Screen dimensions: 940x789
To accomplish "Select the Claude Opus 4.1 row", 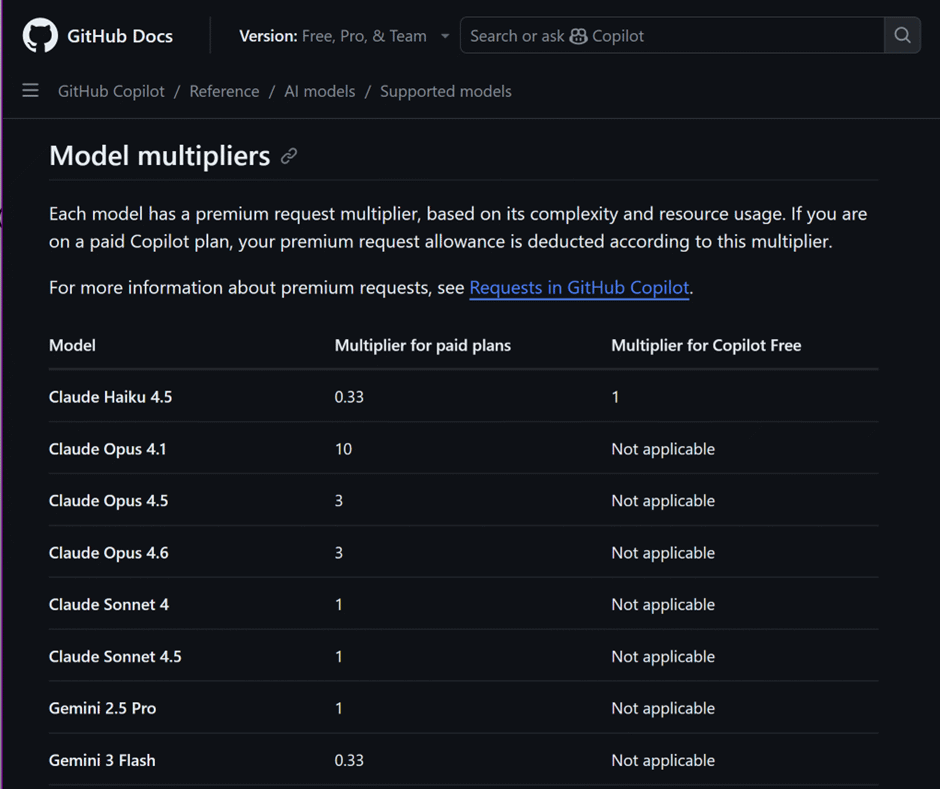I will click(x=107, y=449).
